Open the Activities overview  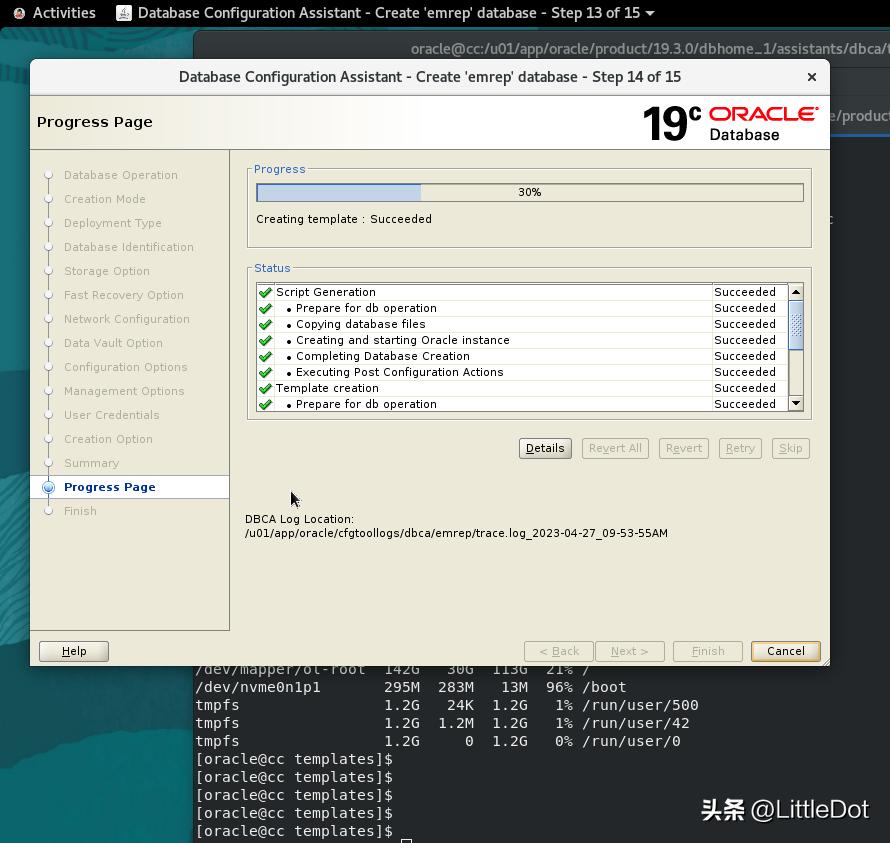64,12
